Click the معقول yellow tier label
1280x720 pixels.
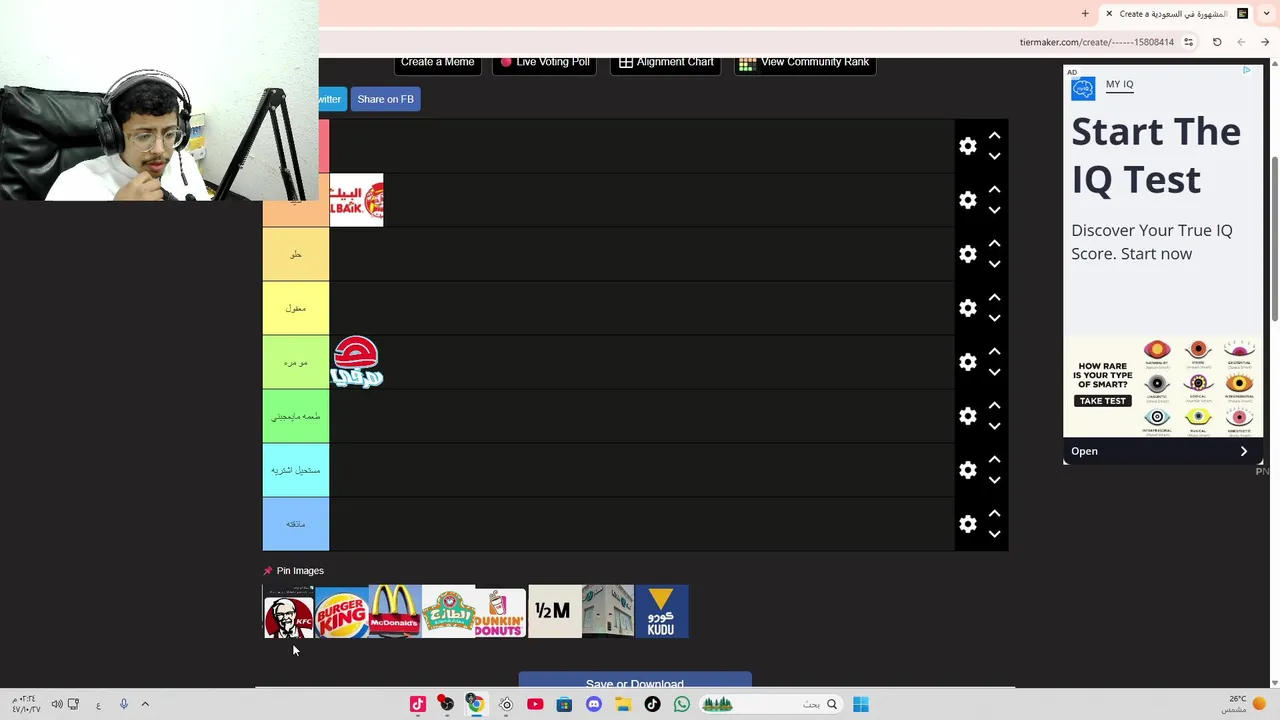coord(296,308)
